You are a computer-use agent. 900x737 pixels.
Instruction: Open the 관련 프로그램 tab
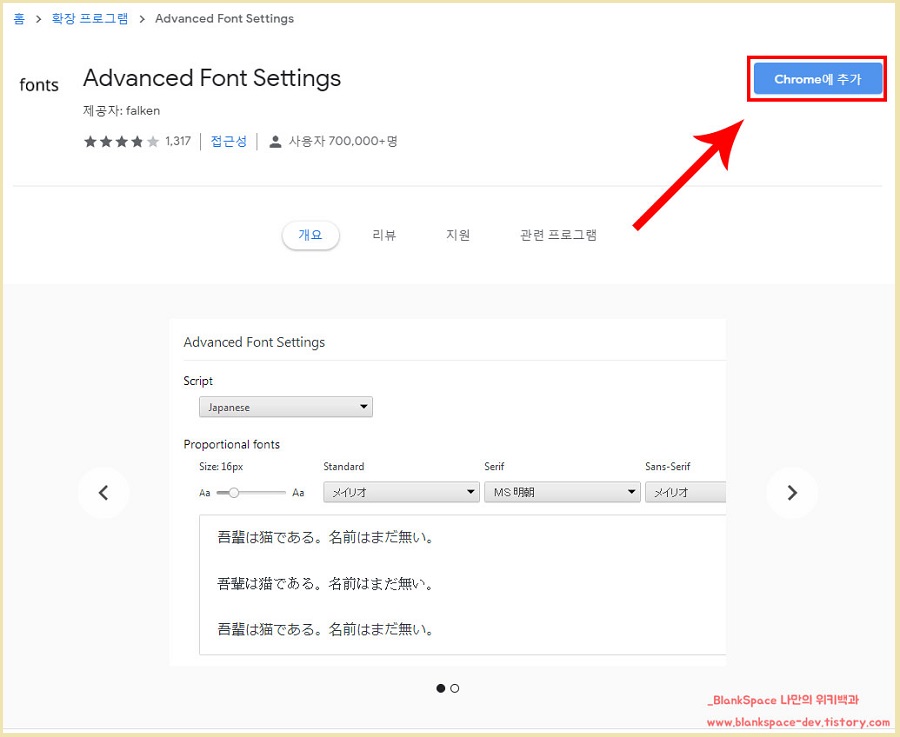(558, 235)
